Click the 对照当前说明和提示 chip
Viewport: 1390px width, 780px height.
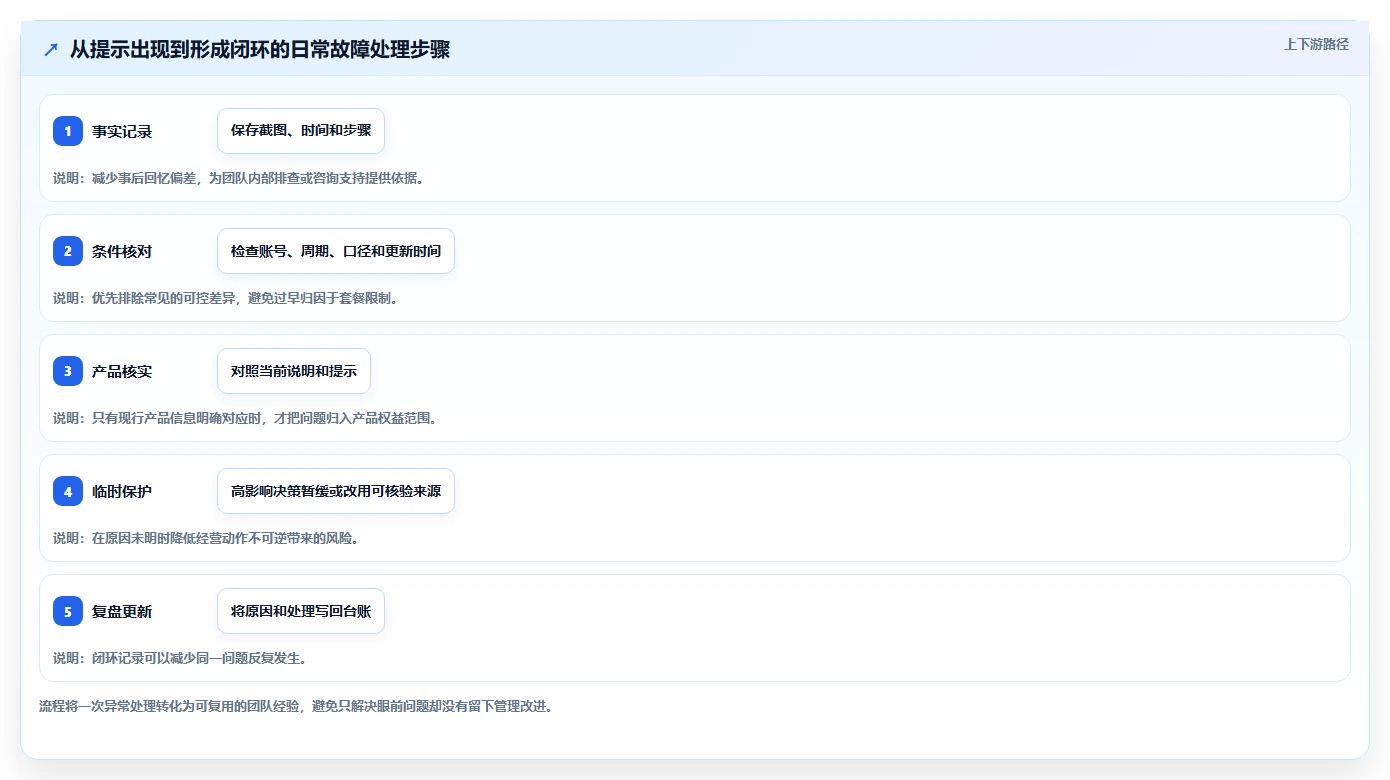pos(294,371)
